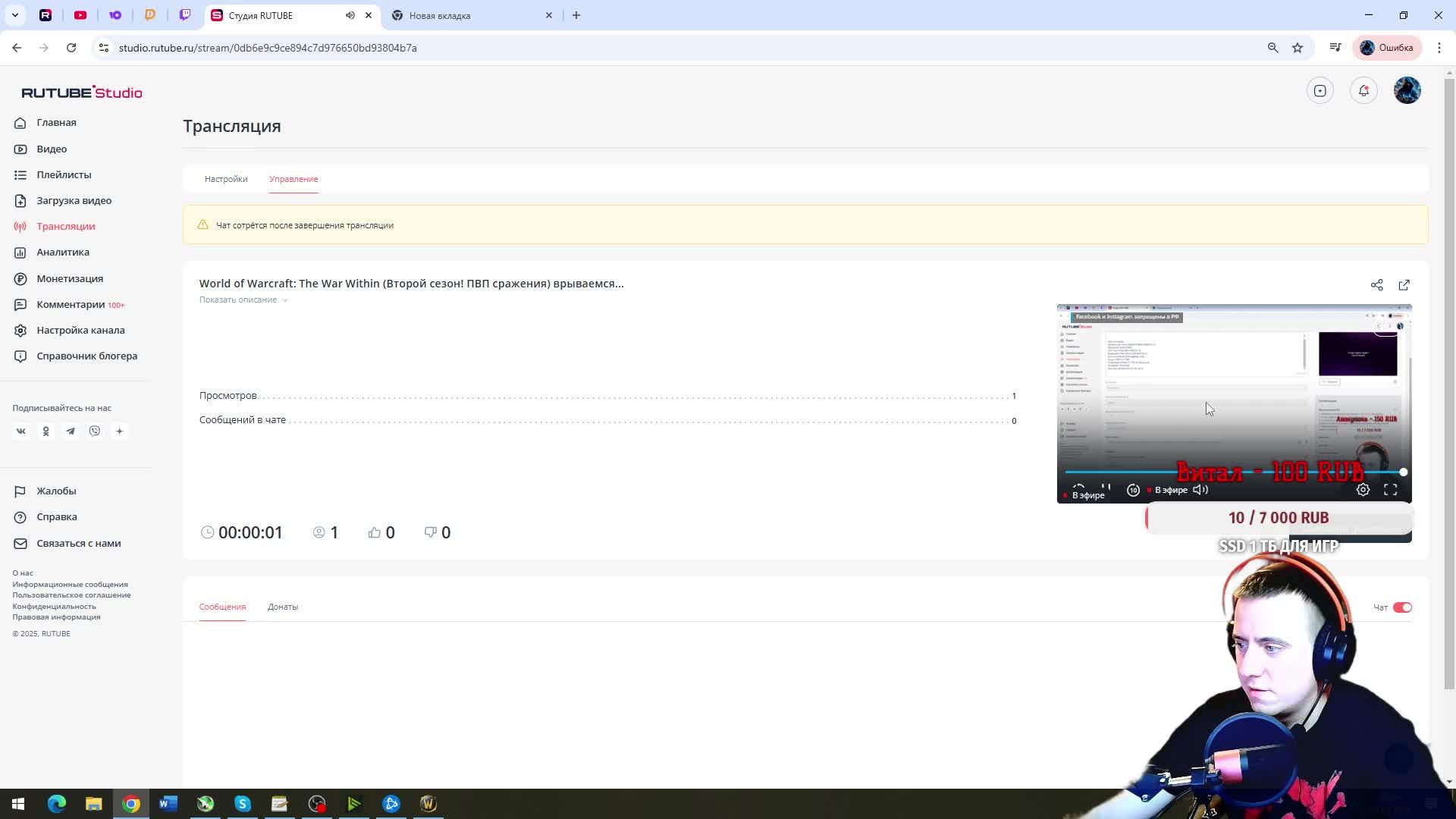Switch to Донаты tab
Screen dimensions: 1456x819
point(283,607)
